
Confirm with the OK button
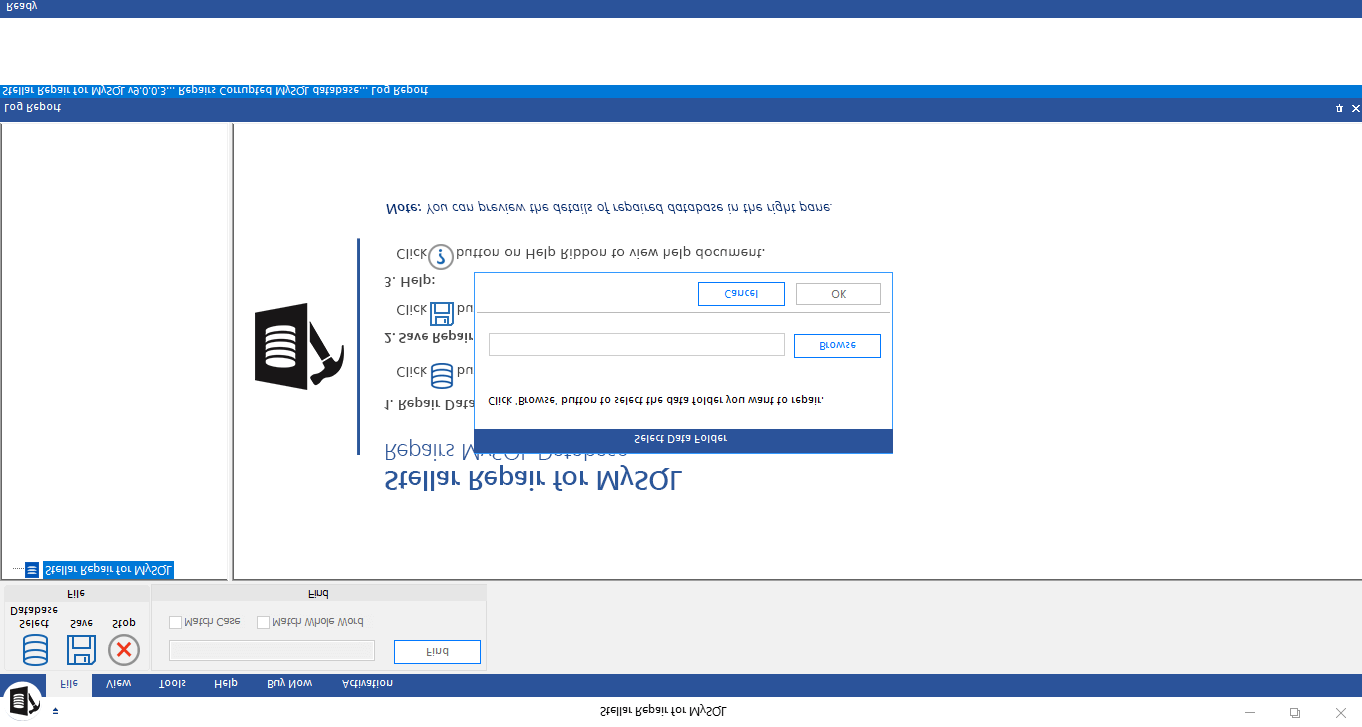[x=838, y=293]
